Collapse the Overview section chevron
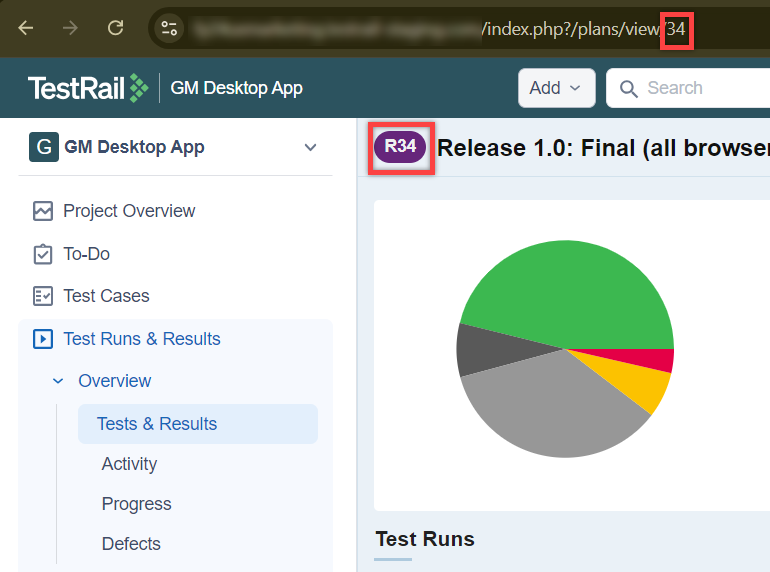 (x=58, y=381)
